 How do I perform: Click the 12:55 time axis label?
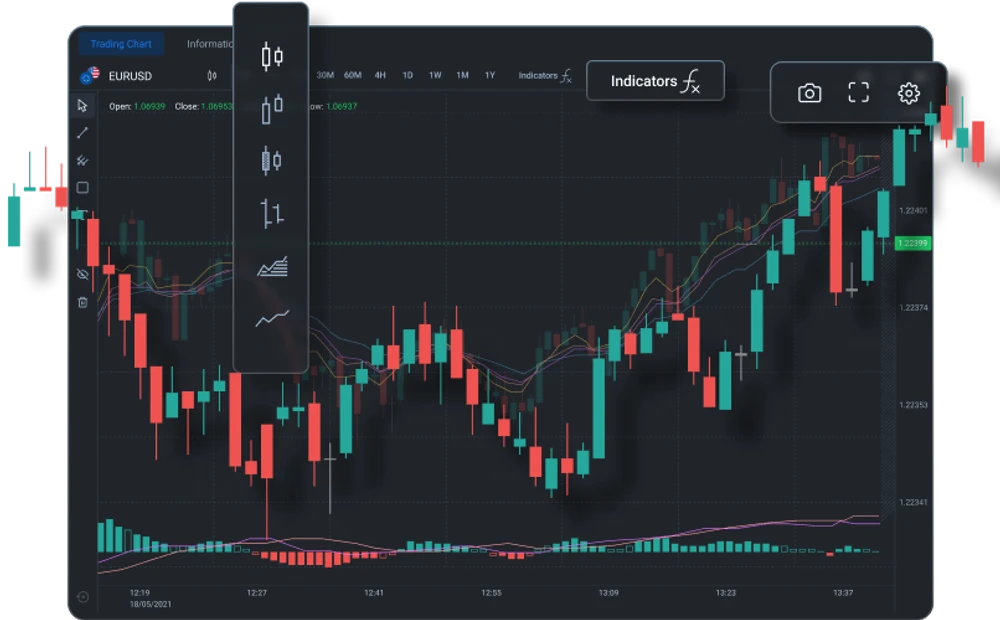[491, 593]
